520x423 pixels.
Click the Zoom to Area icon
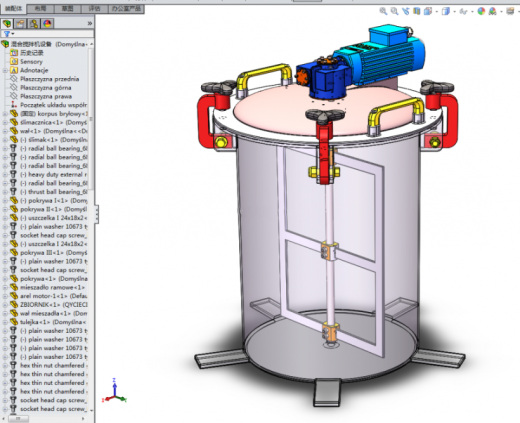pos(394,11)
